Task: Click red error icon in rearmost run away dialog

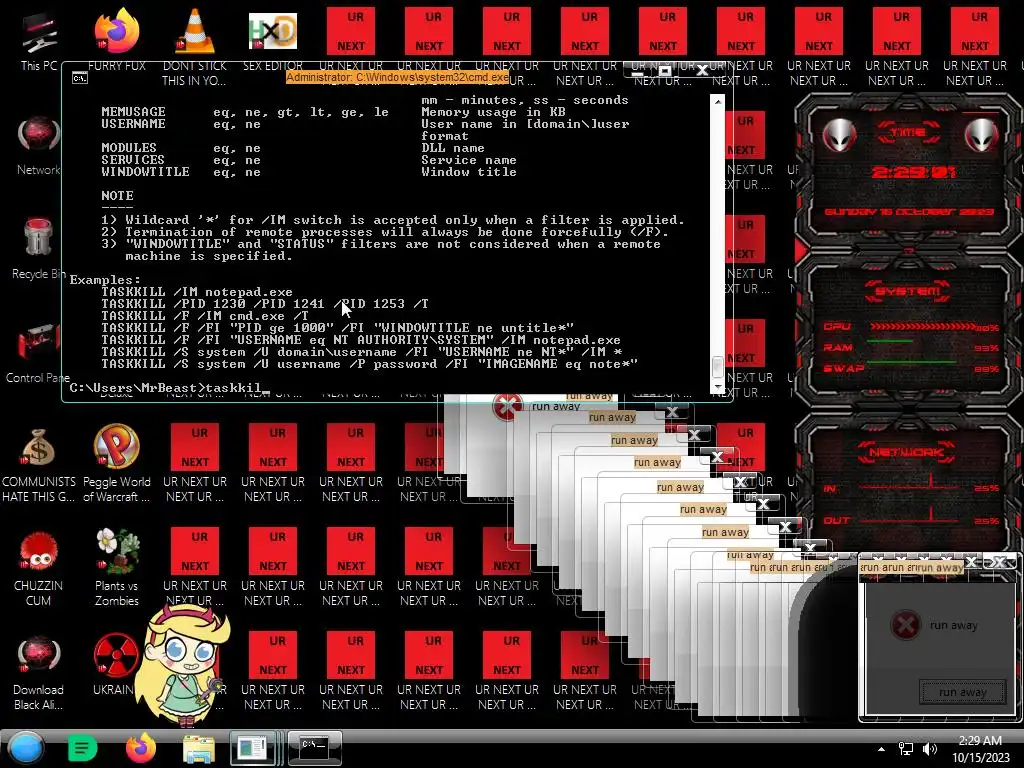Action: [507, 408]
